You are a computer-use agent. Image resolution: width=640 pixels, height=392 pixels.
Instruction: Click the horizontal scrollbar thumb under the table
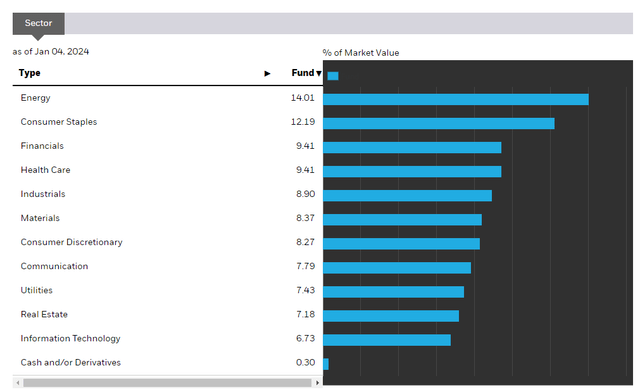tap(167, 383)
